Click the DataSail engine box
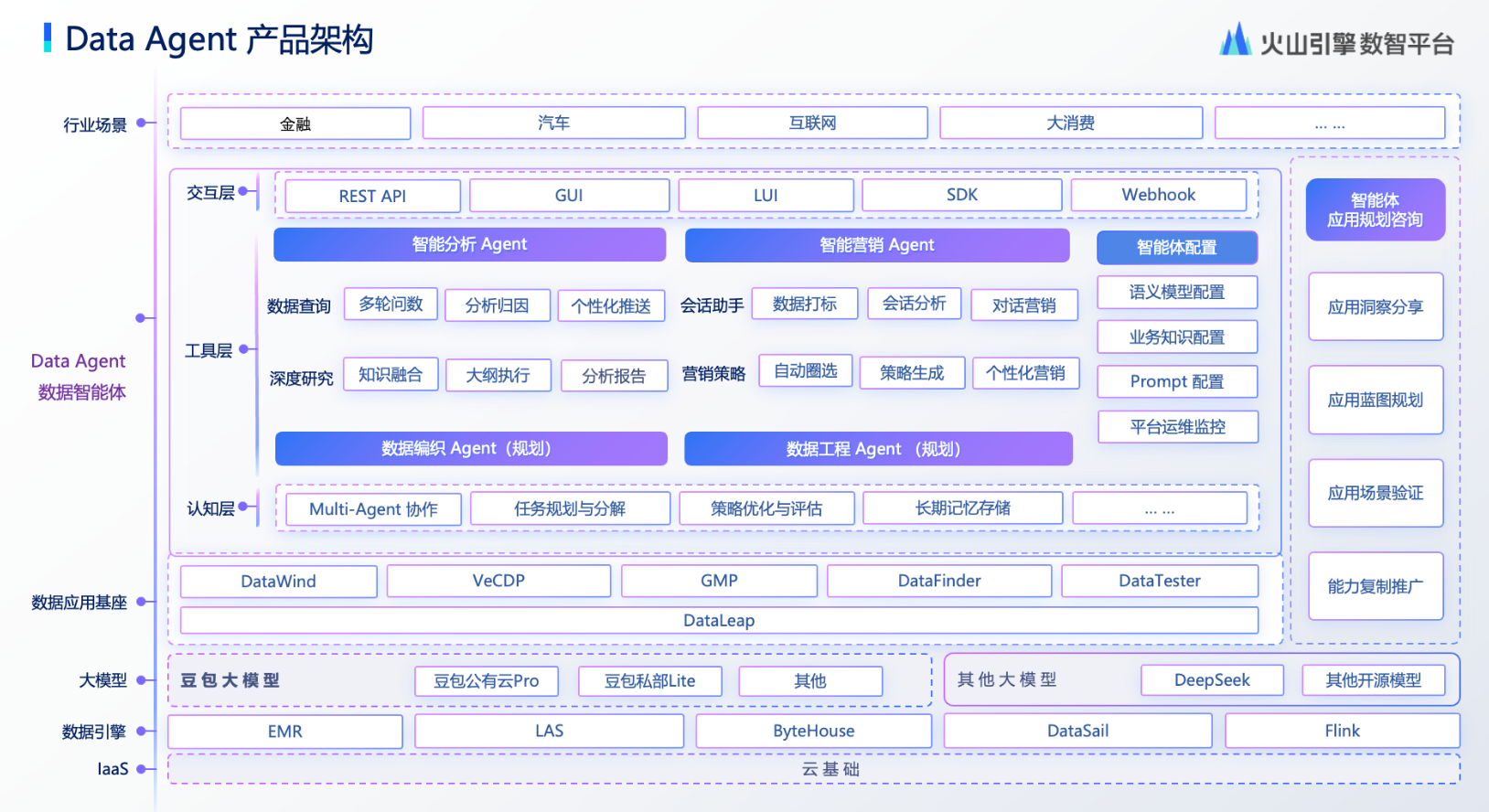The width and height of the screenshot is (1489, 812). point(1077,731)
